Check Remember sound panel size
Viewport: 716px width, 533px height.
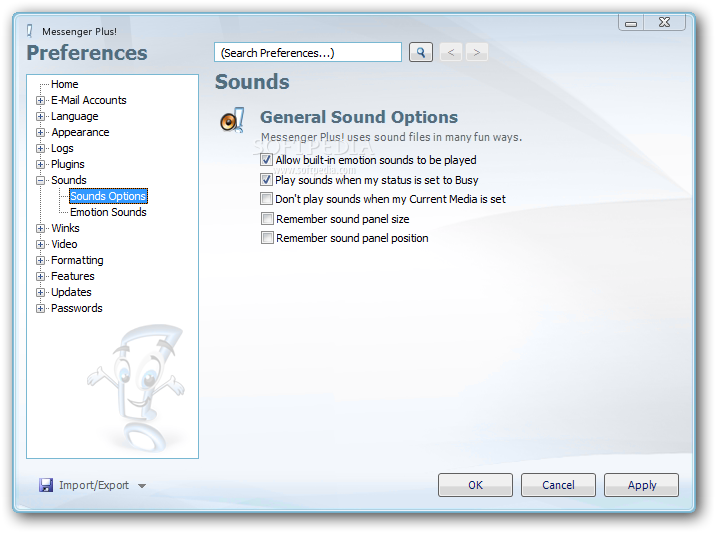click(267, 219)
